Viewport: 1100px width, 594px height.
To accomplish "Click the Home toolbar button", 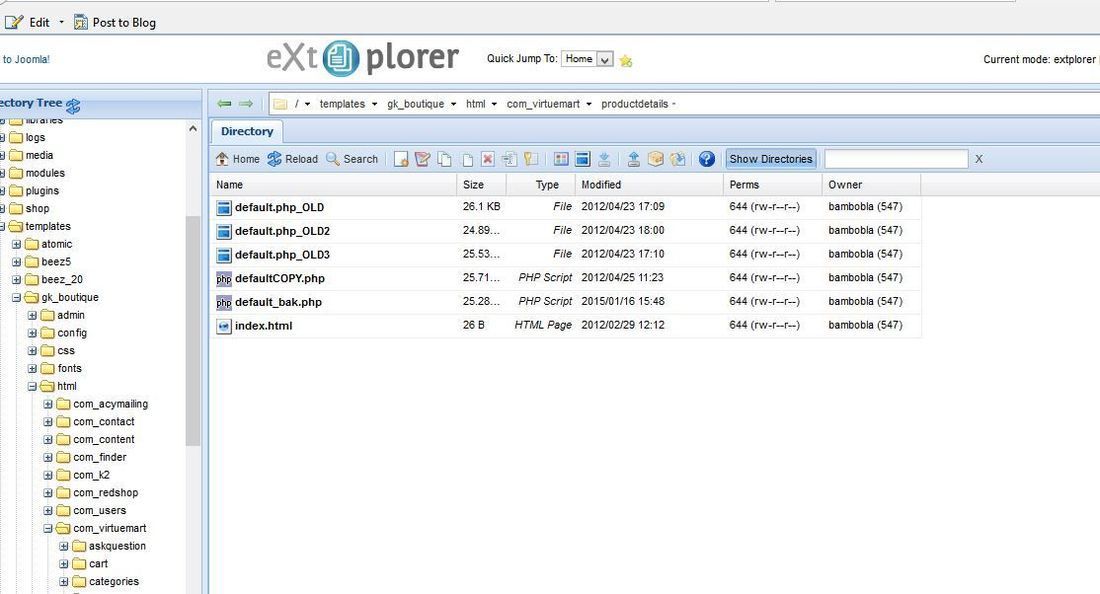I will [x=237, y=159].
